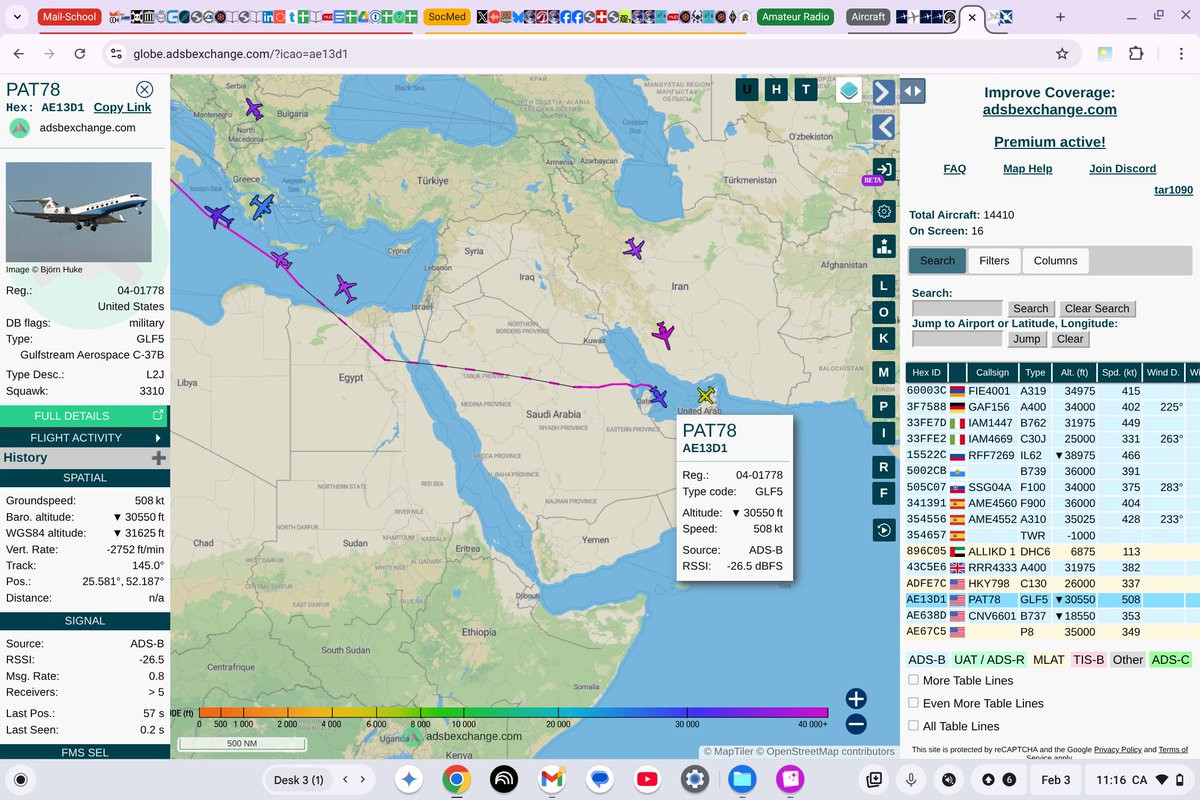Open the FAQ link

955,169
